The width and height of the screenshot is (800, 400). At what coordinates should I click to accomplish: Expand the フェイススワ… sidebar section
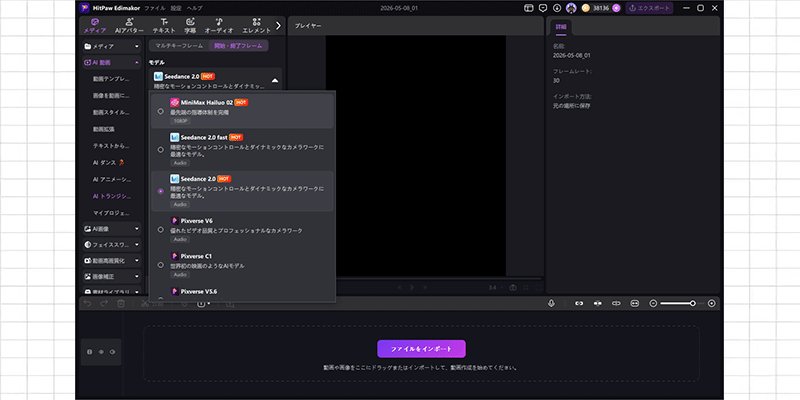112,245
